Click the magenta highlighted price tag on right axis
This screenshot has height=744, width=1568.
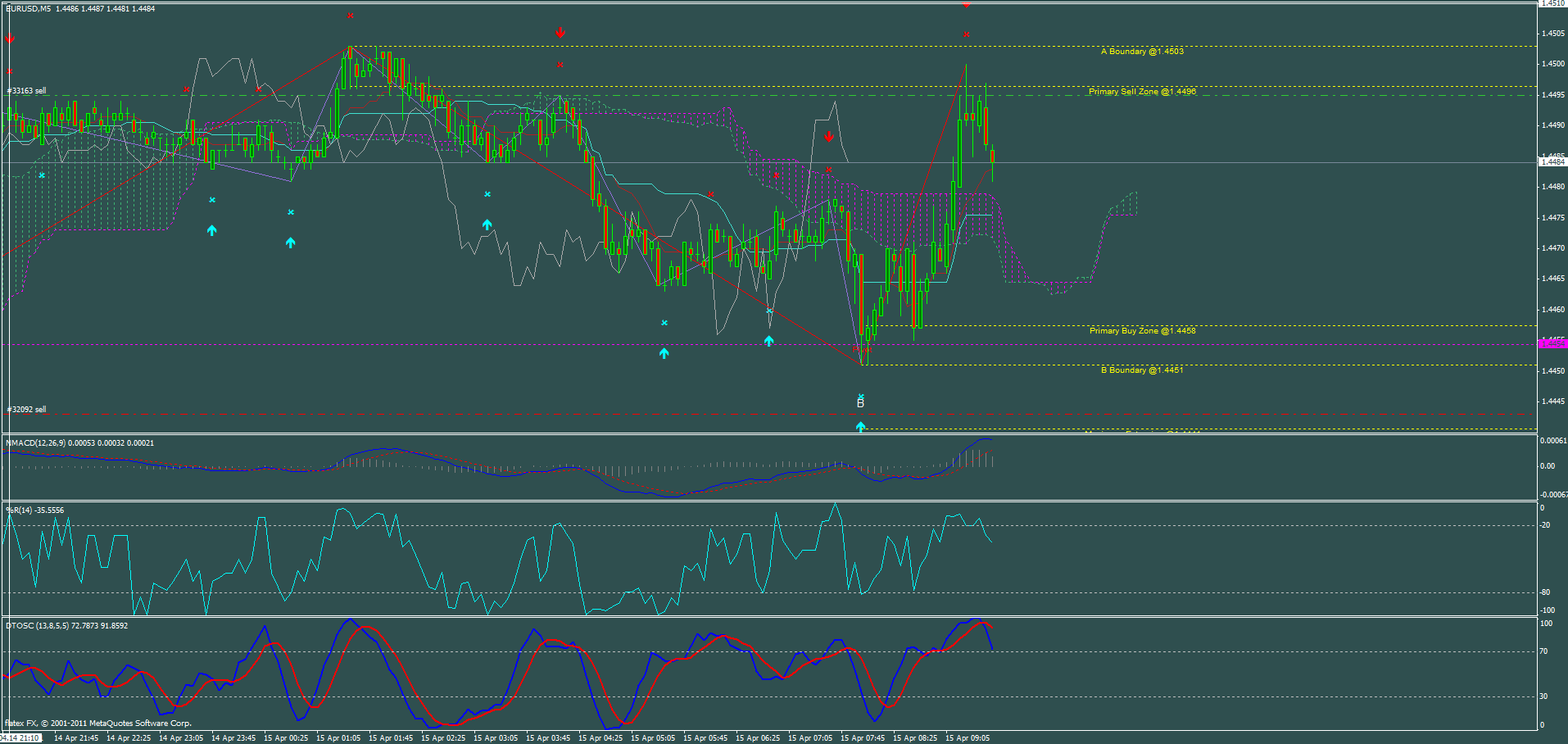[1554, 343]
